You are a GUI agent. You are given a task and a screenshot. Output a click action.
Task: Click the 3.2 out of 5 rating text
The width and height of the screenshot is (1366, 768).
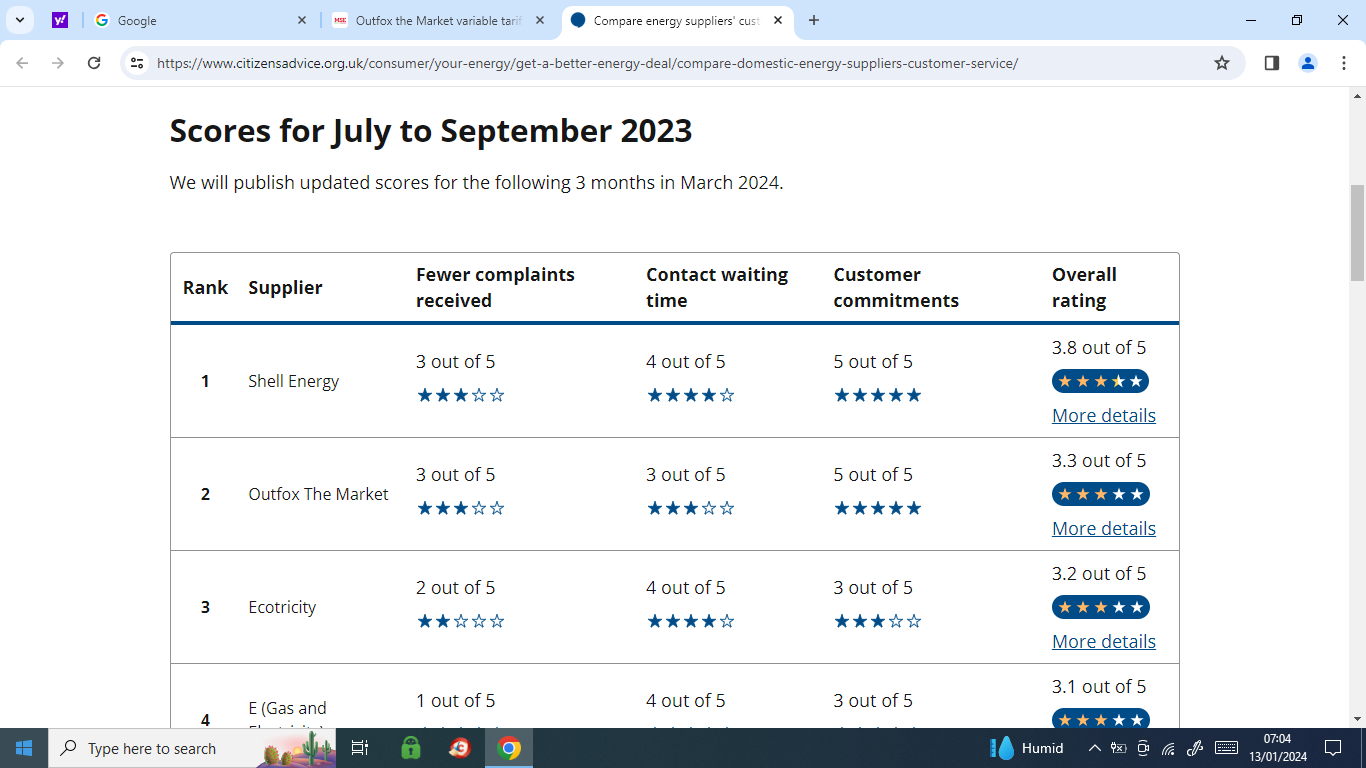[x=1099, y=573]
